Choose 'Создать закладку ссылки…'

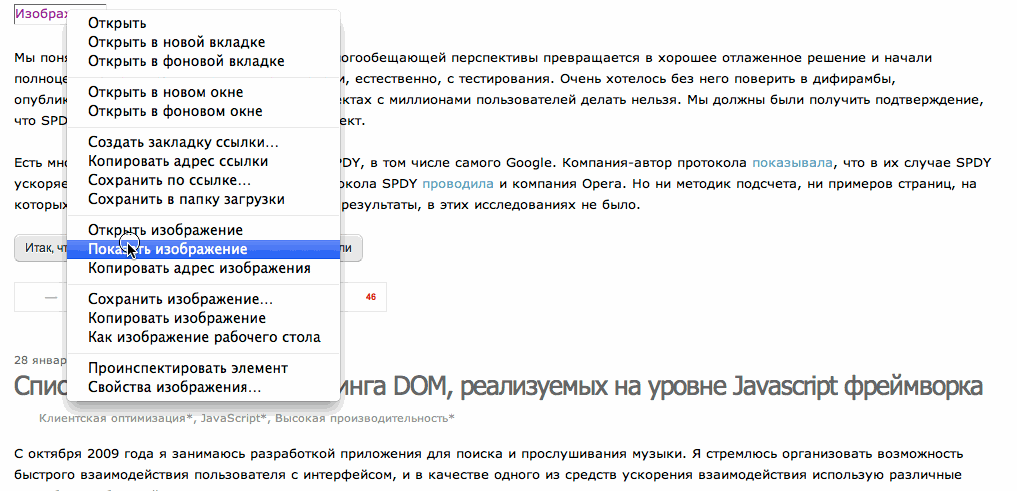pos(204,142)
